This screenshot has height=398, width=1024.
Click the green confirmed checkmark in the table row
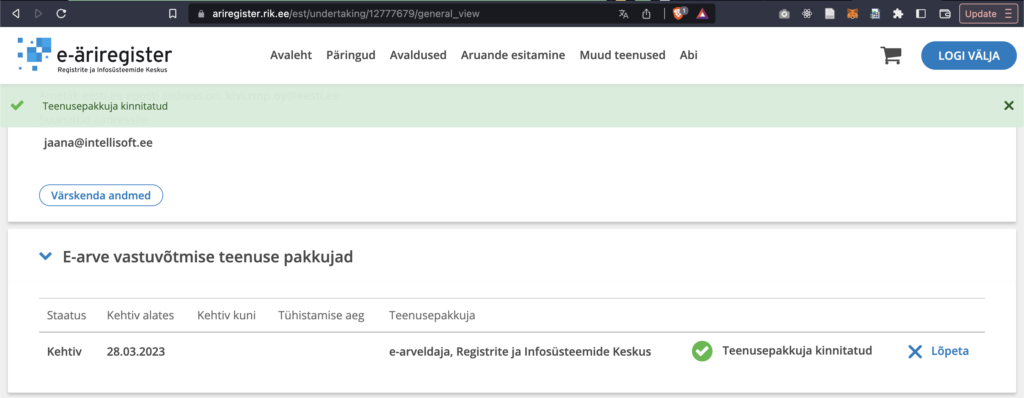pos(702,351)
